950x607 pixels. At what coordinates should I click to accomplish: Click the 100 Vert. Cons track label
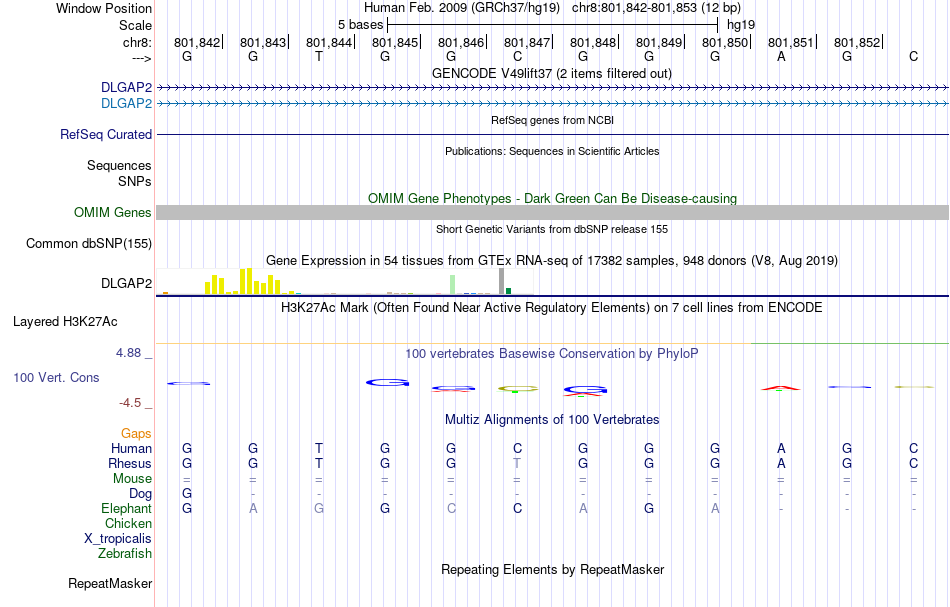click(x=56, y=377)
